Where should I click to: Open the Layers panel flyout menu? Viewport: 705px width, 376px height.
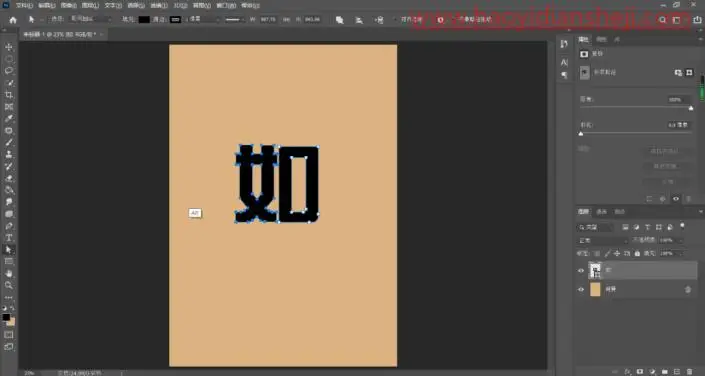700,212
